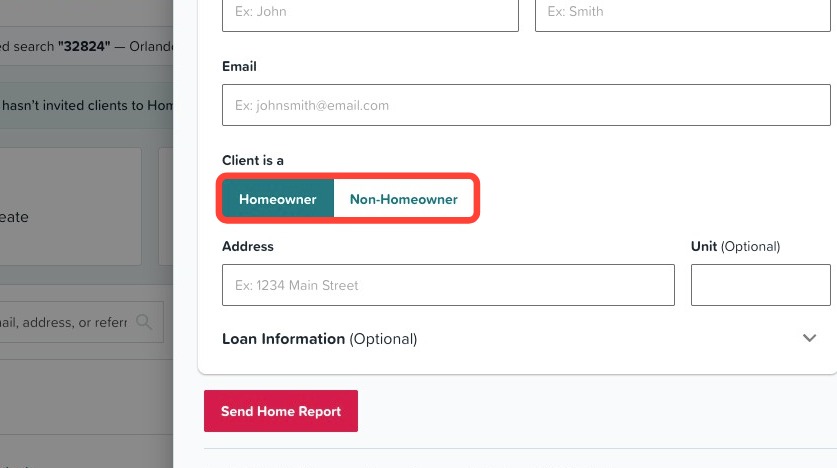Viewport: 837px width, 468px height.
Task: Select the Homeowner client type
Action: tap(278, 199)
